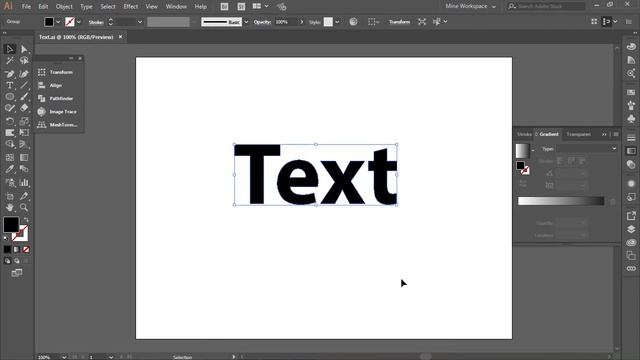
Task: Select the Eyedropper tool
Action: coord(10,169)
